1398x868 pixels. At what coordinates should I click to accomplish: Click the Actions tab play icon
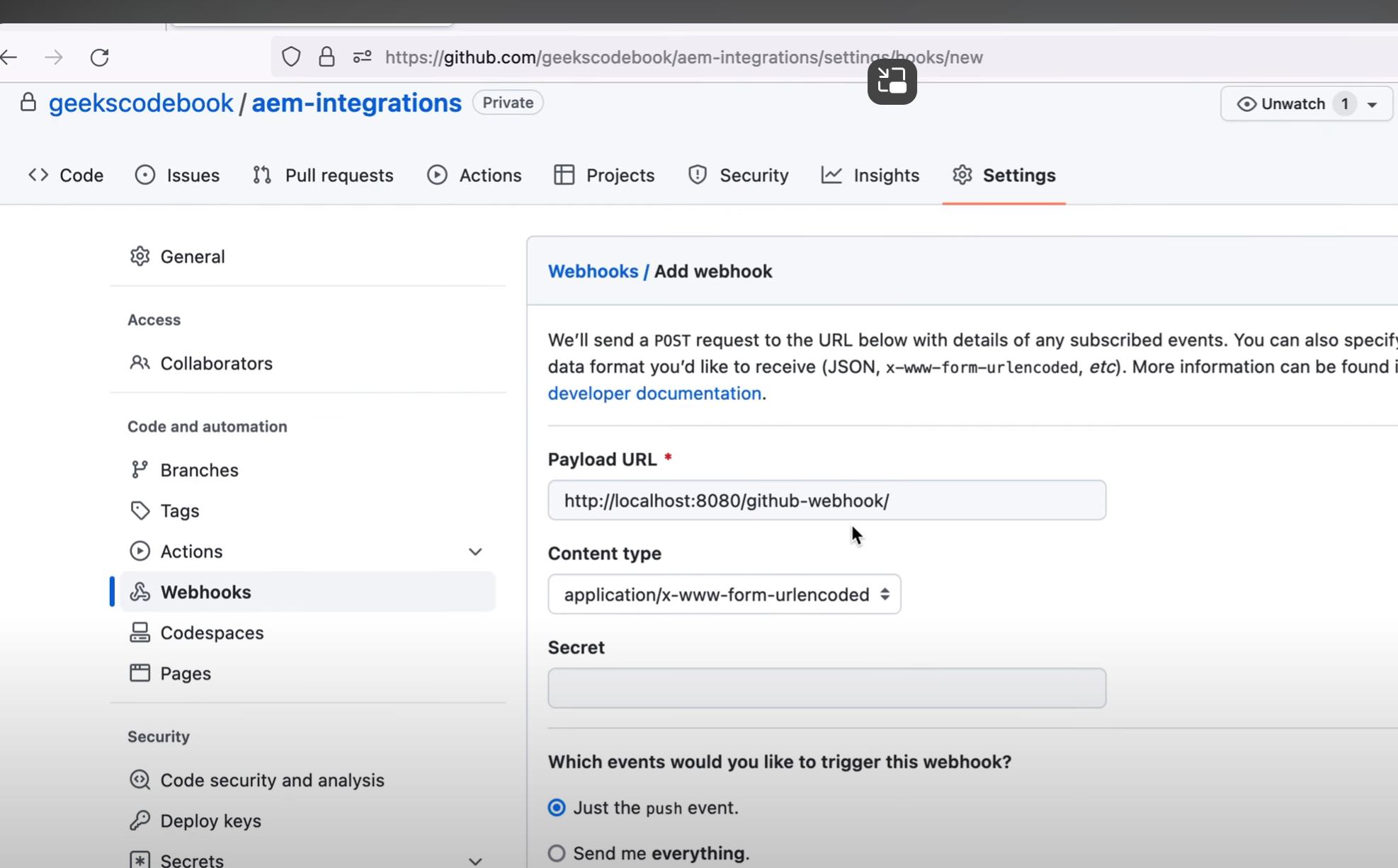(438, 175)
